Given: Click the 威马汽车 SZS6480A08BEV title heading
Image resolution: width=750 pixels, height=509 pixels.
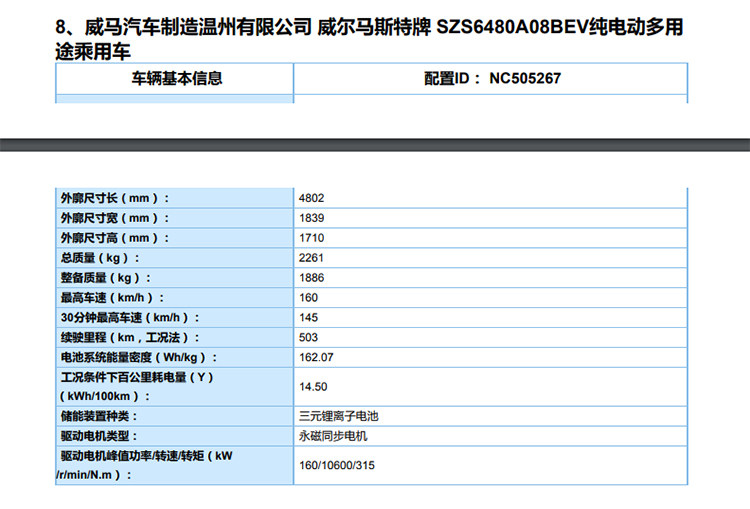Looking at the screenshot, I should [370, 38].
